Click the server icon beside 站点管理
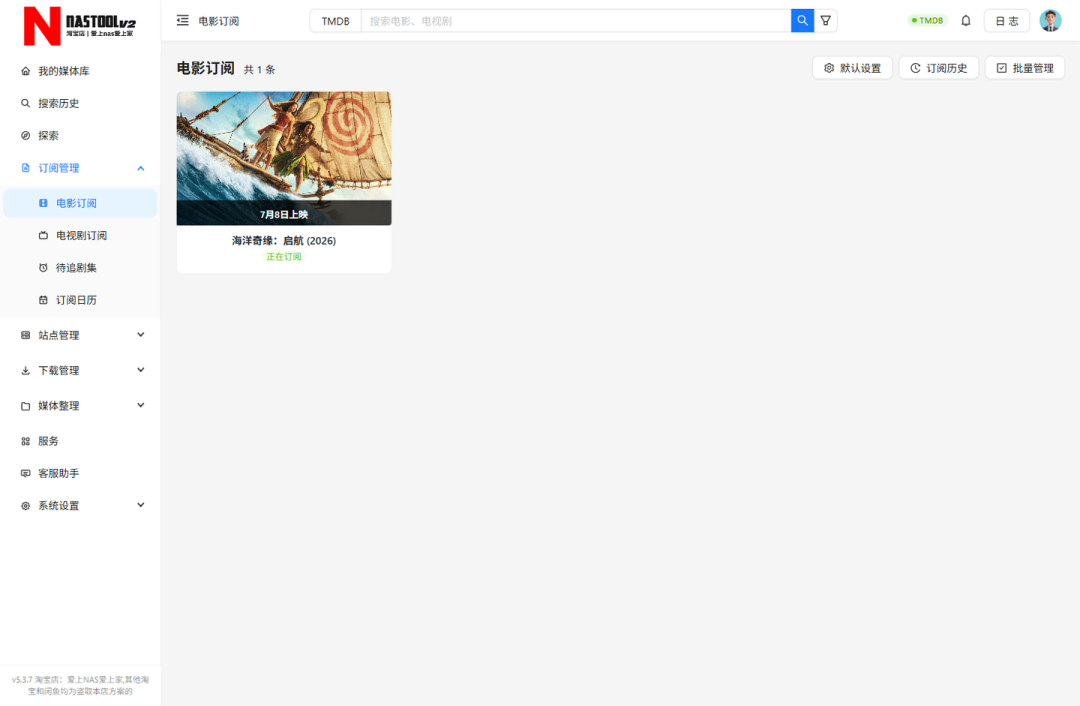This screenshot has width=1080, height=706. click(x=25, y=335)
